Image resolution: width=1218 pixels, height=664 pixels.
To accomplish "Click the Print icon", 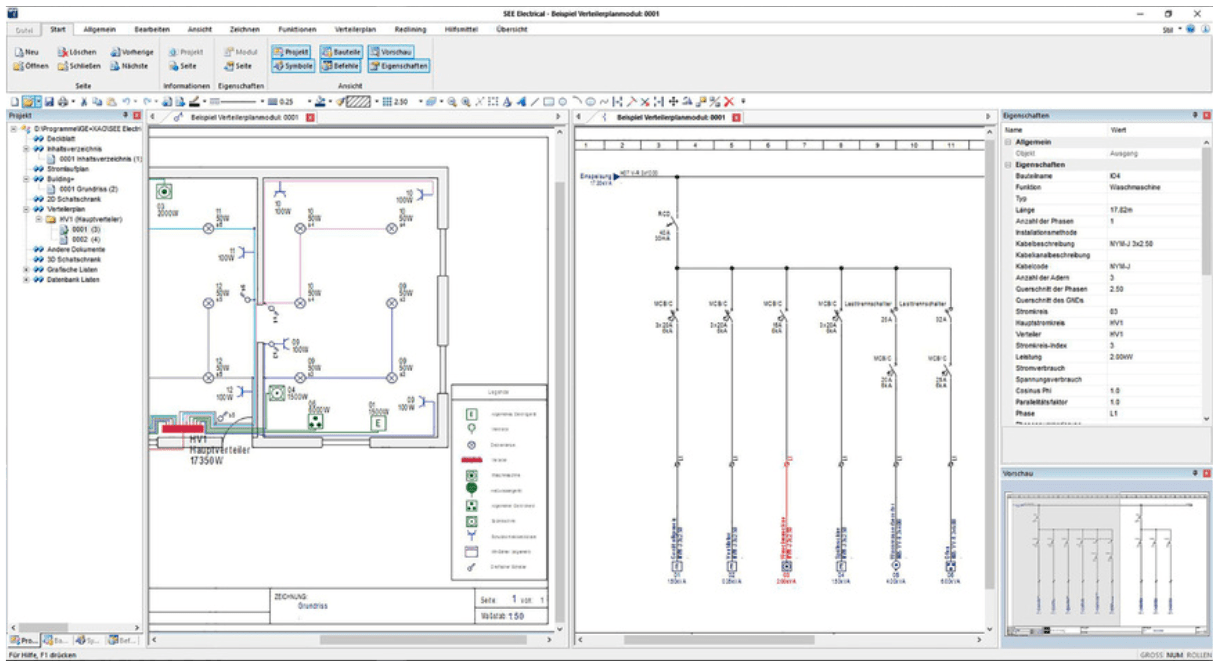I will pyautogui.click(x=62, y=100).
